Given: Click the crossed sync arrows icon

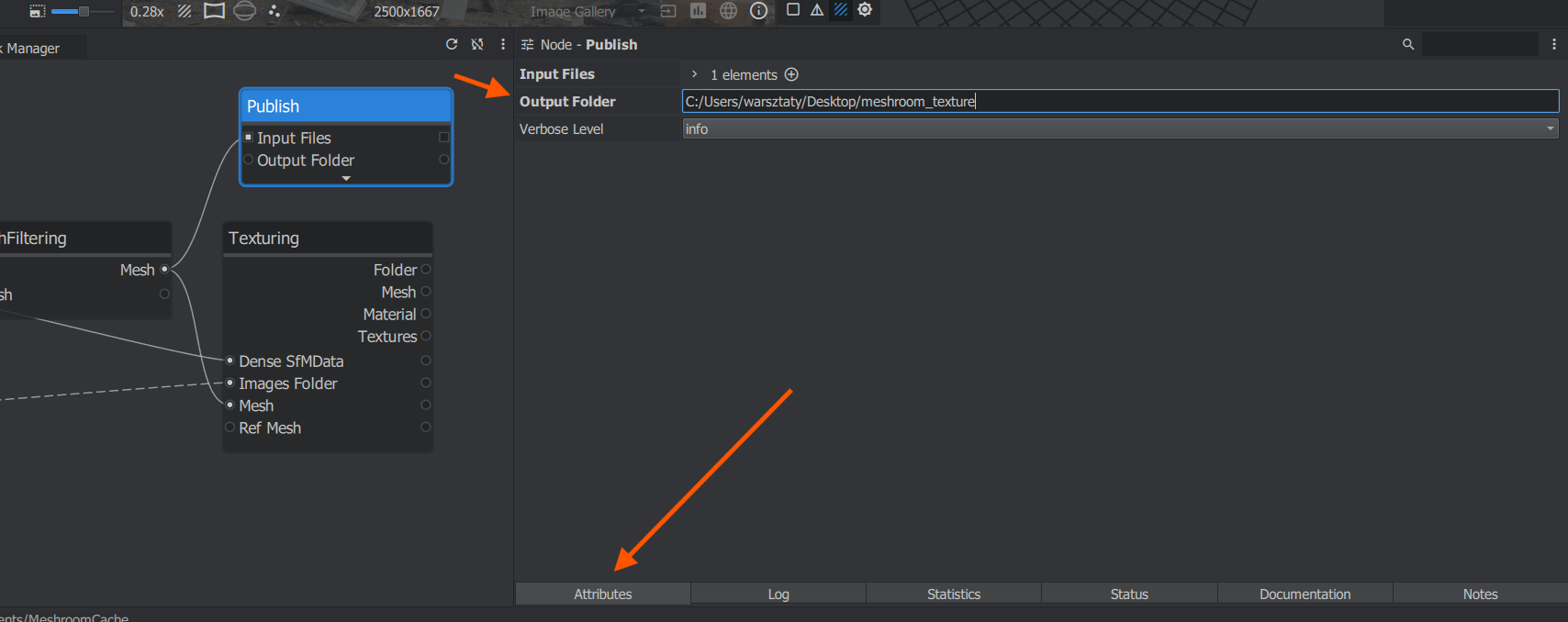Looking at the screenshot, I should point(477,44).
